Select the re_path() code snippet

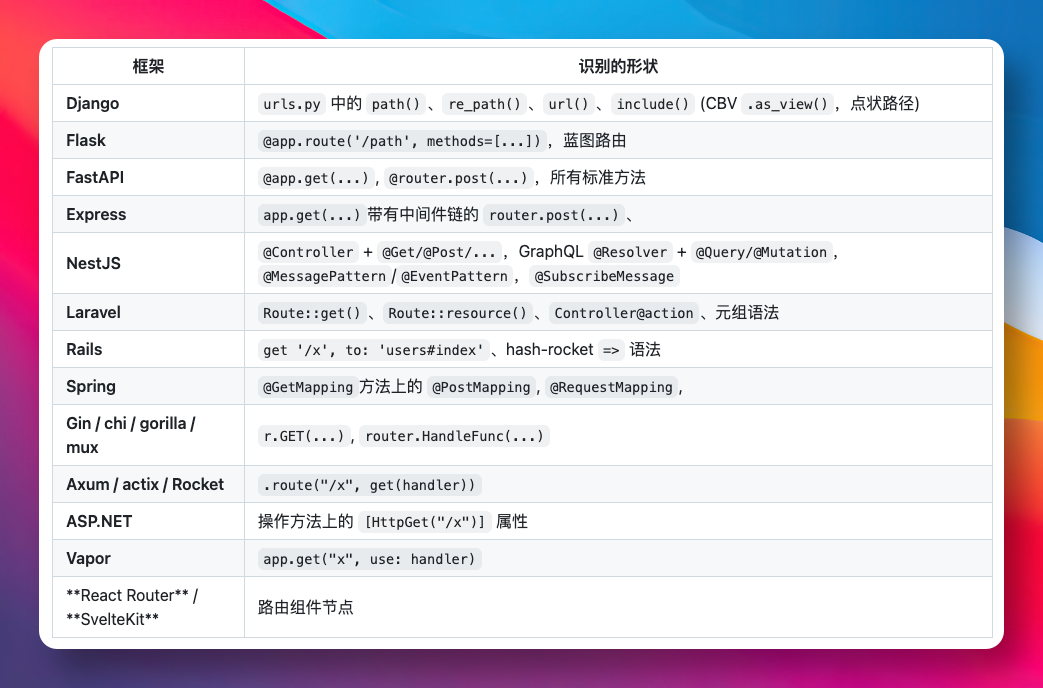click(484, 104)
